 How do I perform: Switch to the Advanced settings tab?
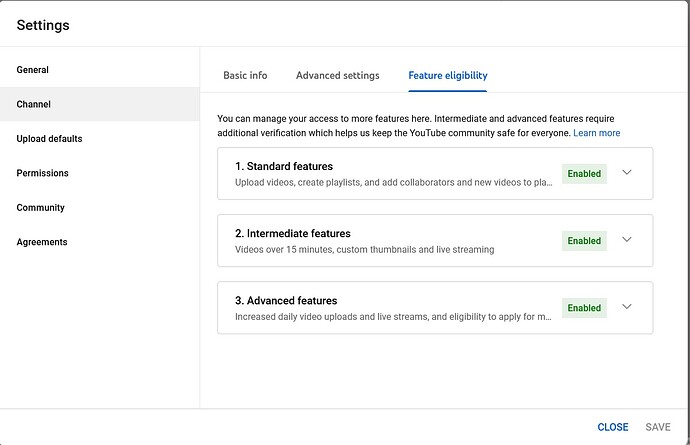tap(338, 75)
